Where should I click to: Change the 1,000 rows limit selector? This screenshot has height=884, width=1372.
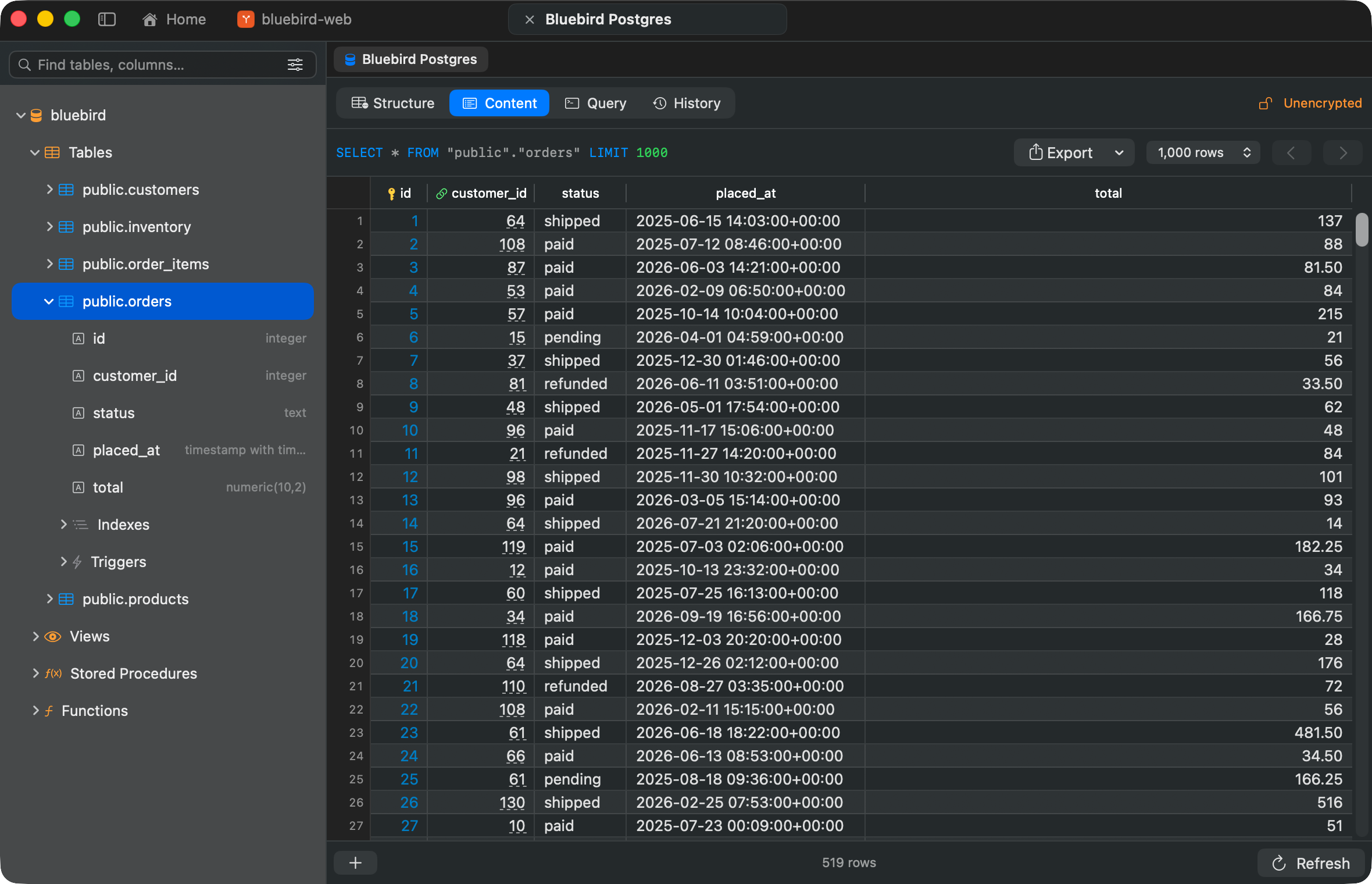coord(1203,152)
